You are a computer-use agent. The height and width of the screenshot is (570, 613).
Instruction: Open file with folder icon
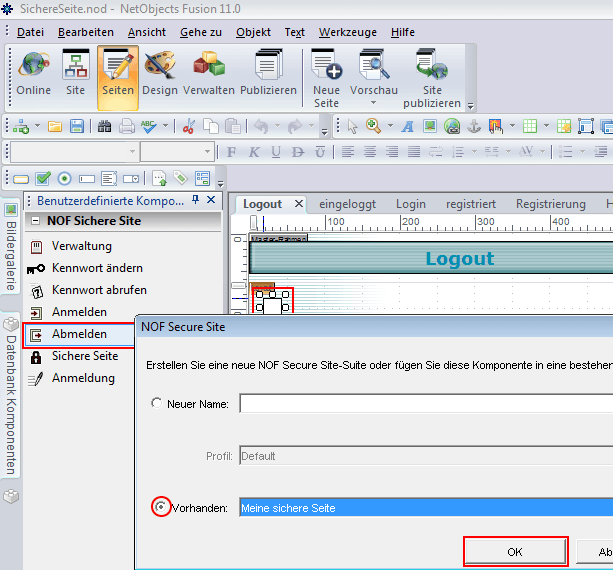pyautogui.click(x=55, y=126)
